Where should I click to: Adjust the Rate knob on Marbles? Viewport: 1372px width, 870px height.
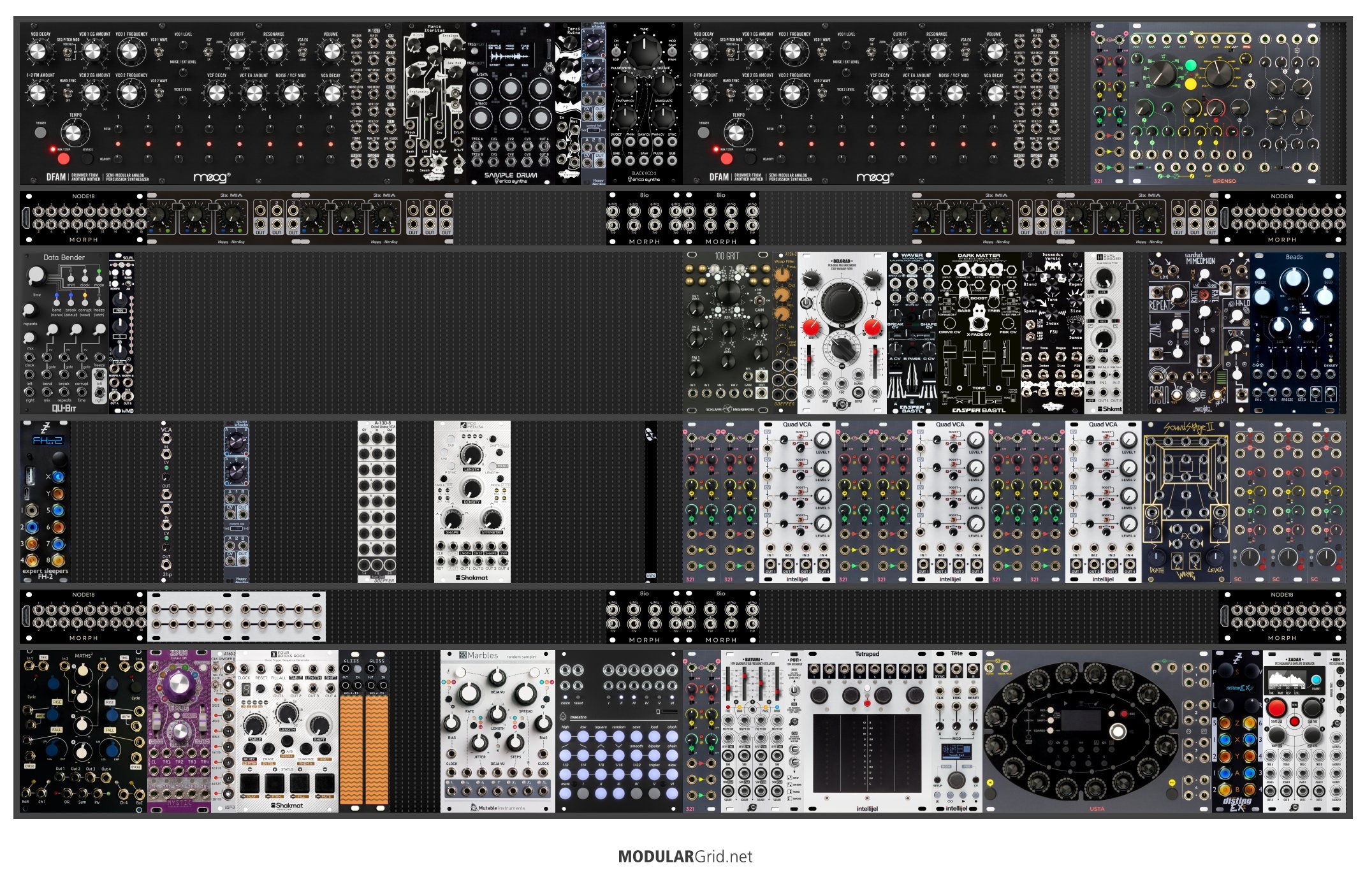pyautogui.click(x=469, y=693)
